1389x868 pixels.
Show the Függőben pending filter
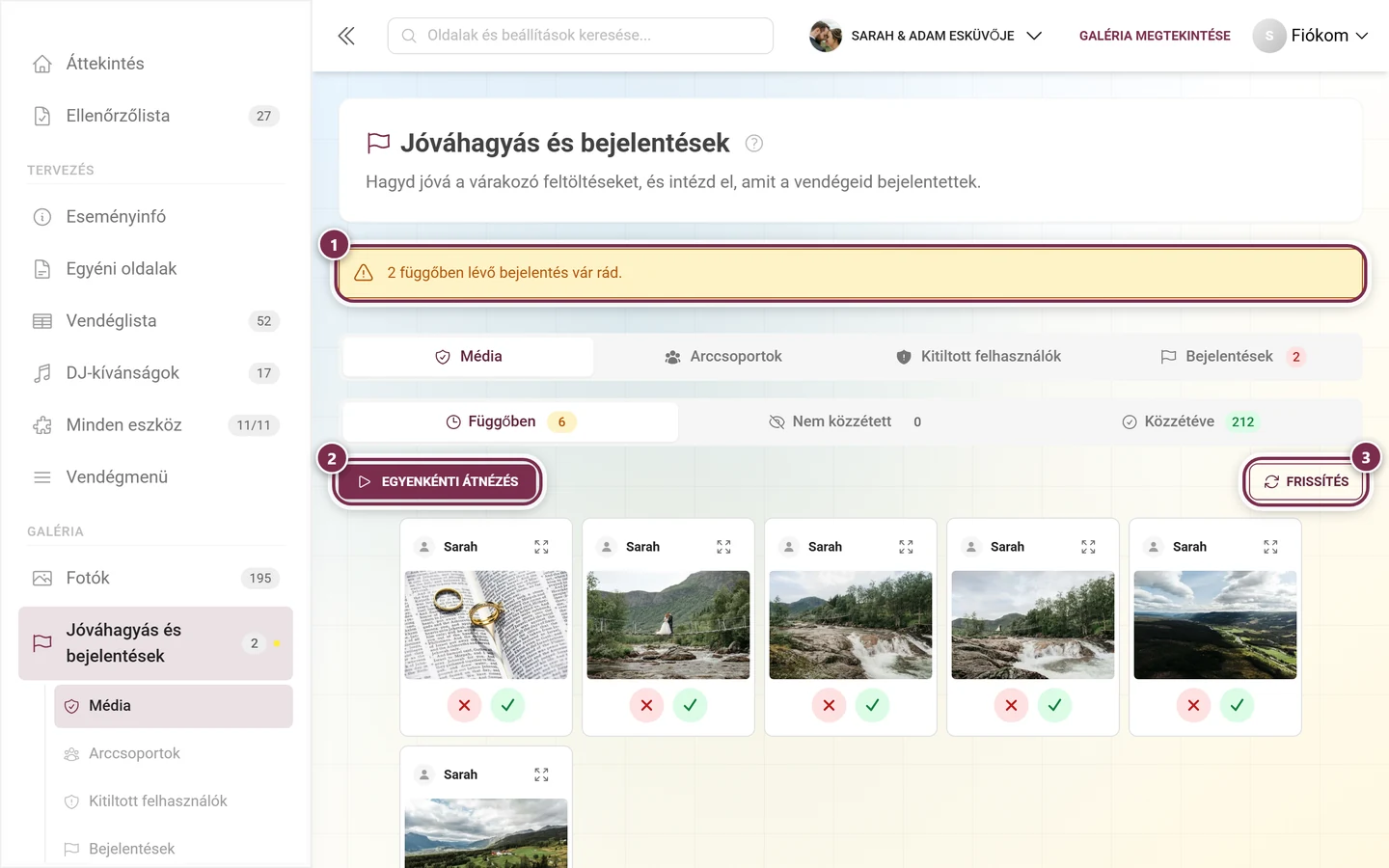tap(510, 421)
